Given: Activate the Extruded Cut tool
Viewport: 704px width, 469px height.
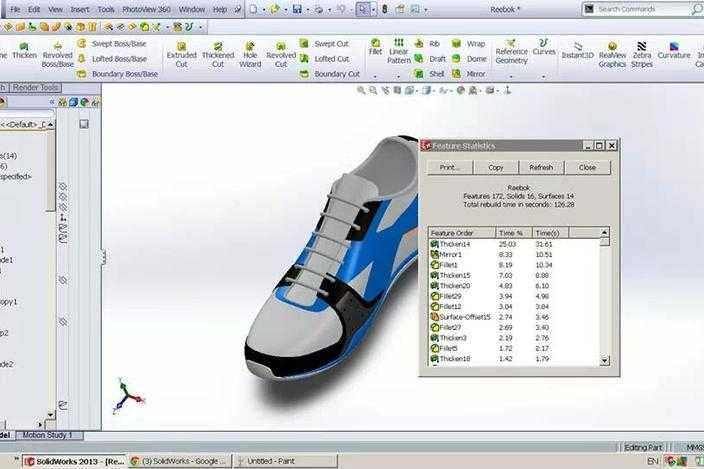Looking at the screenshot, I should coord(181,55).
